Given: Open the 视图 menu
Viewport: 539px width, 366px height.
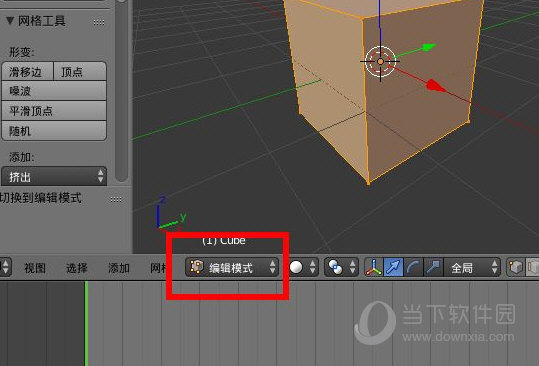Looking at the screenshot, I should tap(35, 268).
